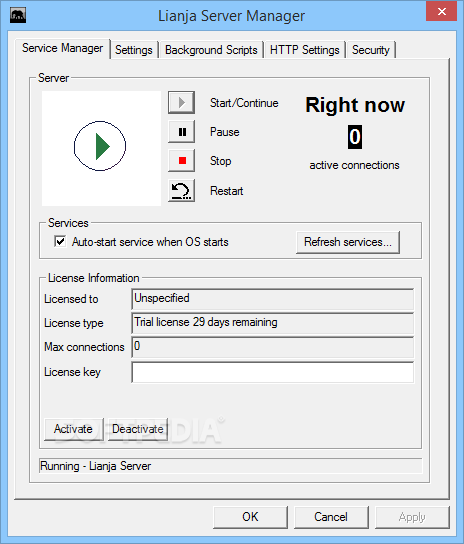Click the active connections counter showing 0
This screenshot has height=544, width=464.
point(355,137)
